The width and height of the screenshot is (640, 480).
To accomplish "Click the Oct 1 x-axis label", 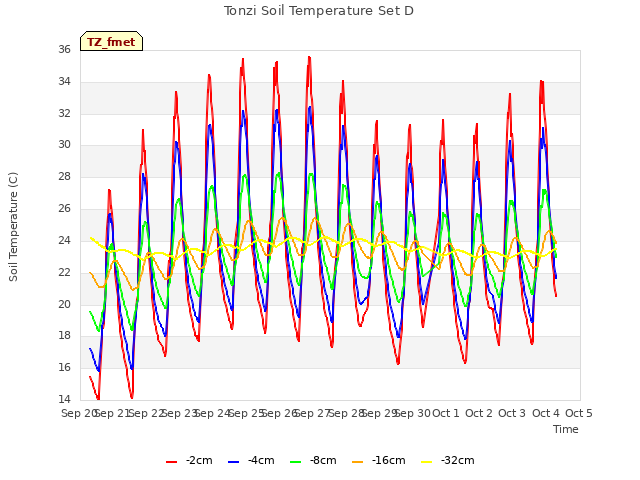I will click(x=446, y=413).
